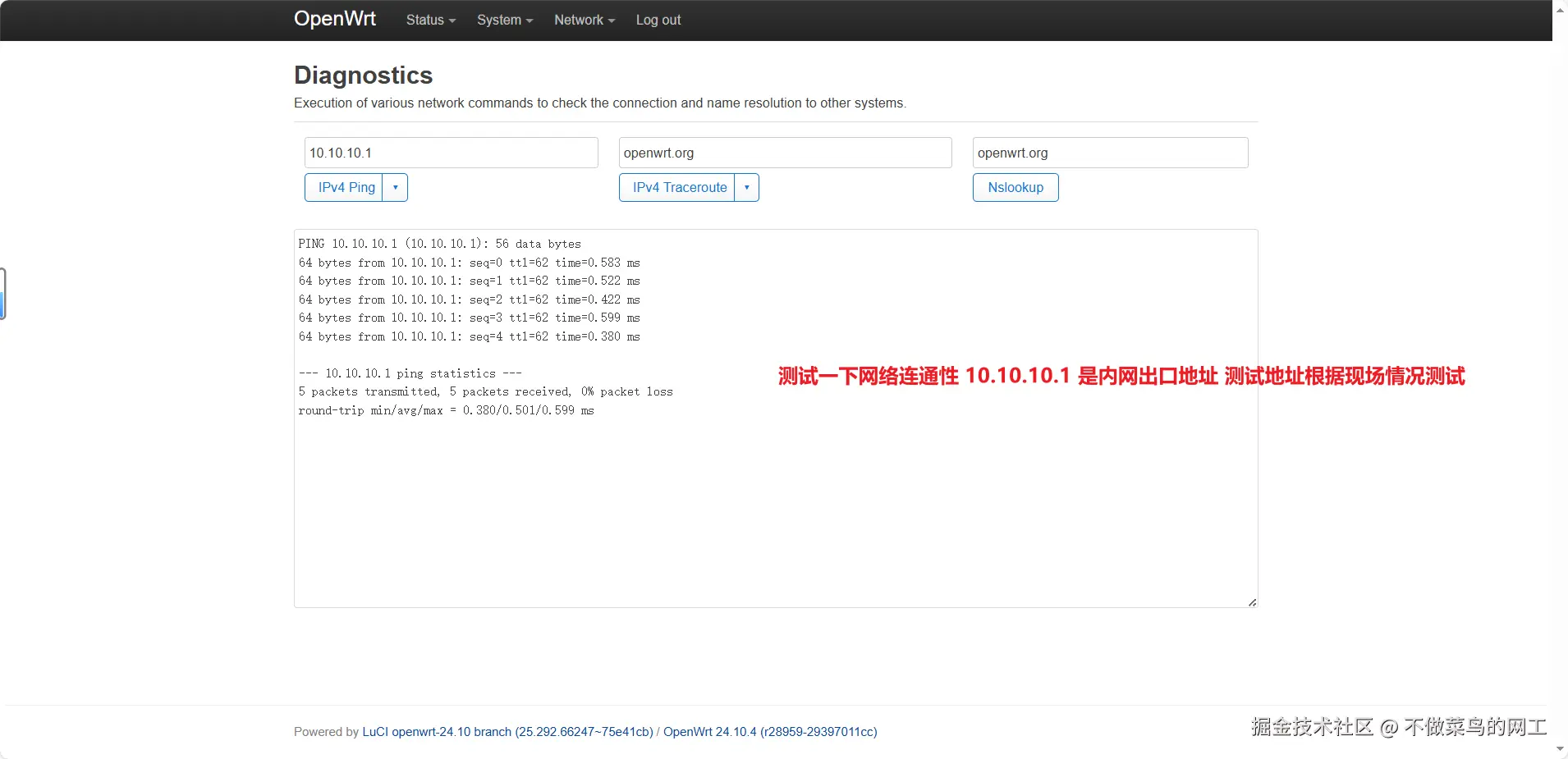Click the 'PING 10.10.10.1 (10.10.10.1): 56 data bytes' line
This screenshot has height=759, width=1568.
tap(439, 244)
